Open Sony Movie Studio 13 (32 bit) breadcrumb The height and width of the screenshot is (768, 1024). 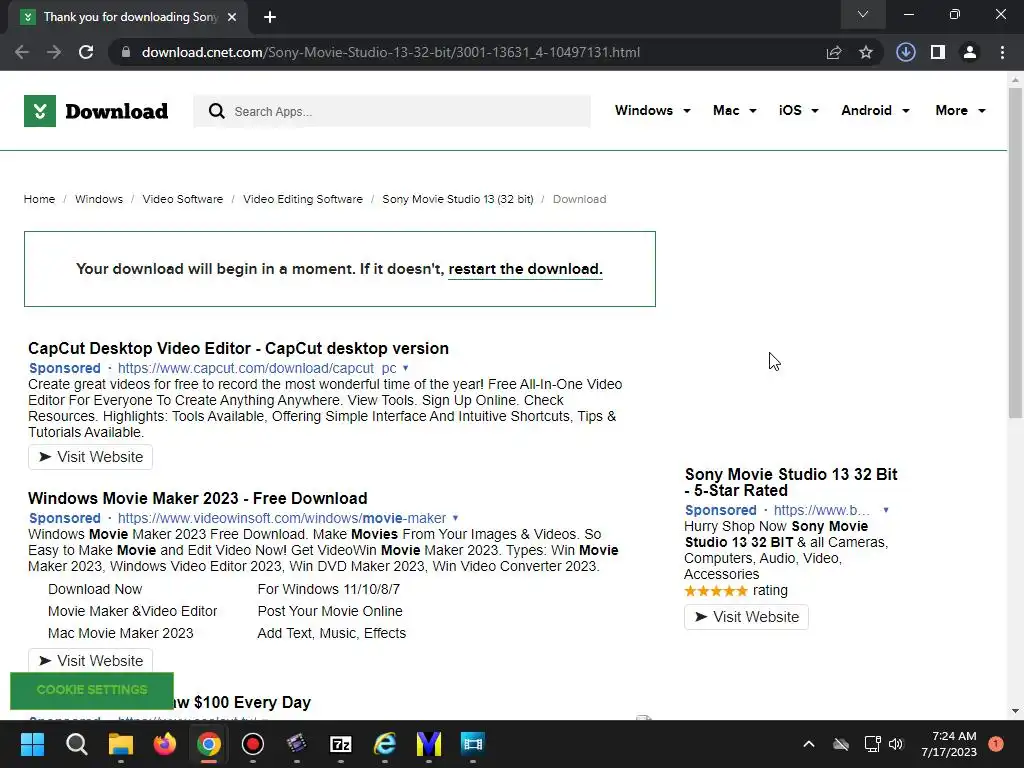point(458,199)
